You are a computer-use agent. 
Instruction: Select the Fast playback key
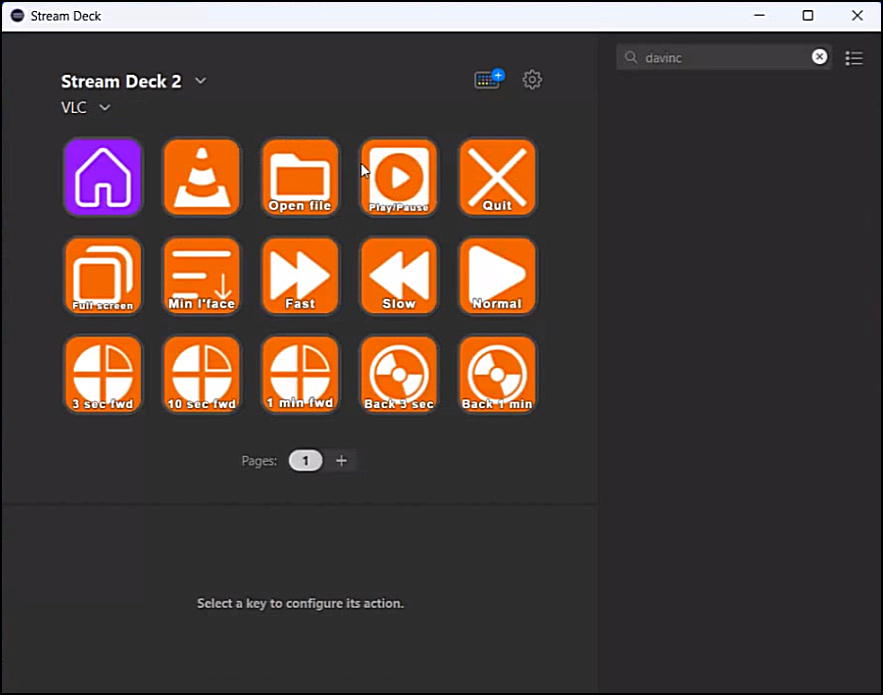300,276
